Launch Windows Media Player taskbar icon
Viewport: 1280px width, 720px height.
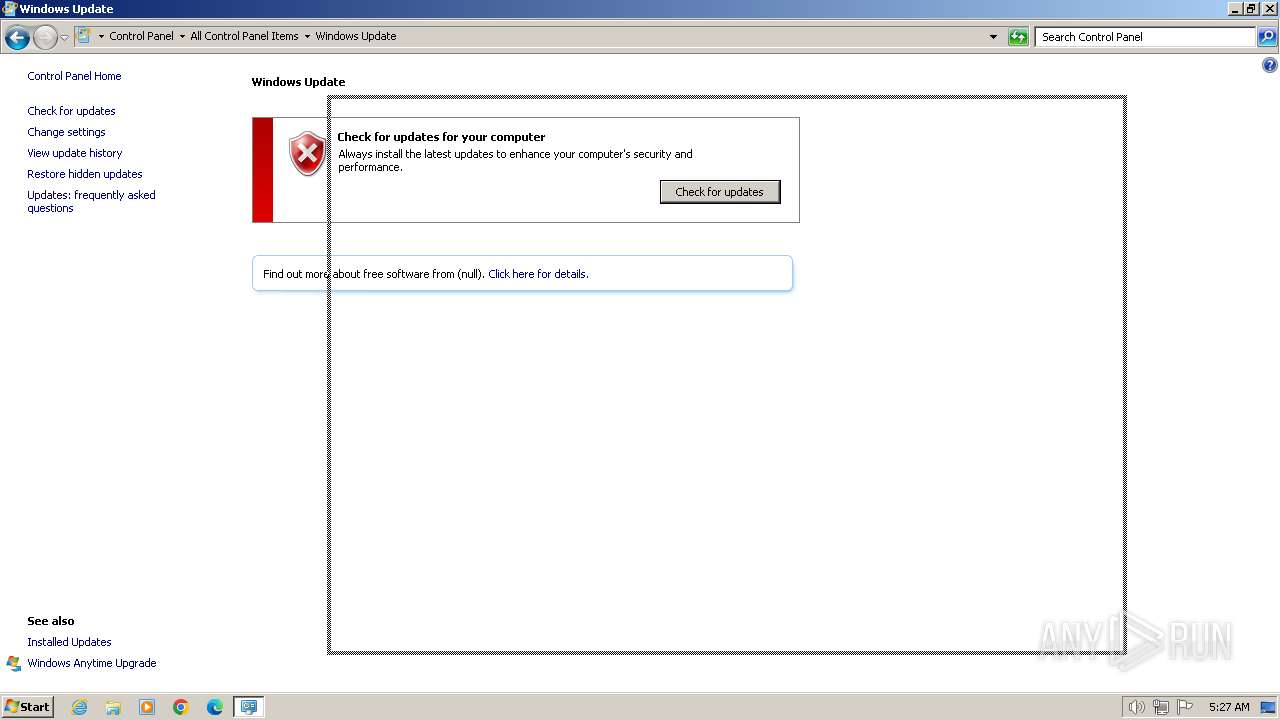pos(147,707)
